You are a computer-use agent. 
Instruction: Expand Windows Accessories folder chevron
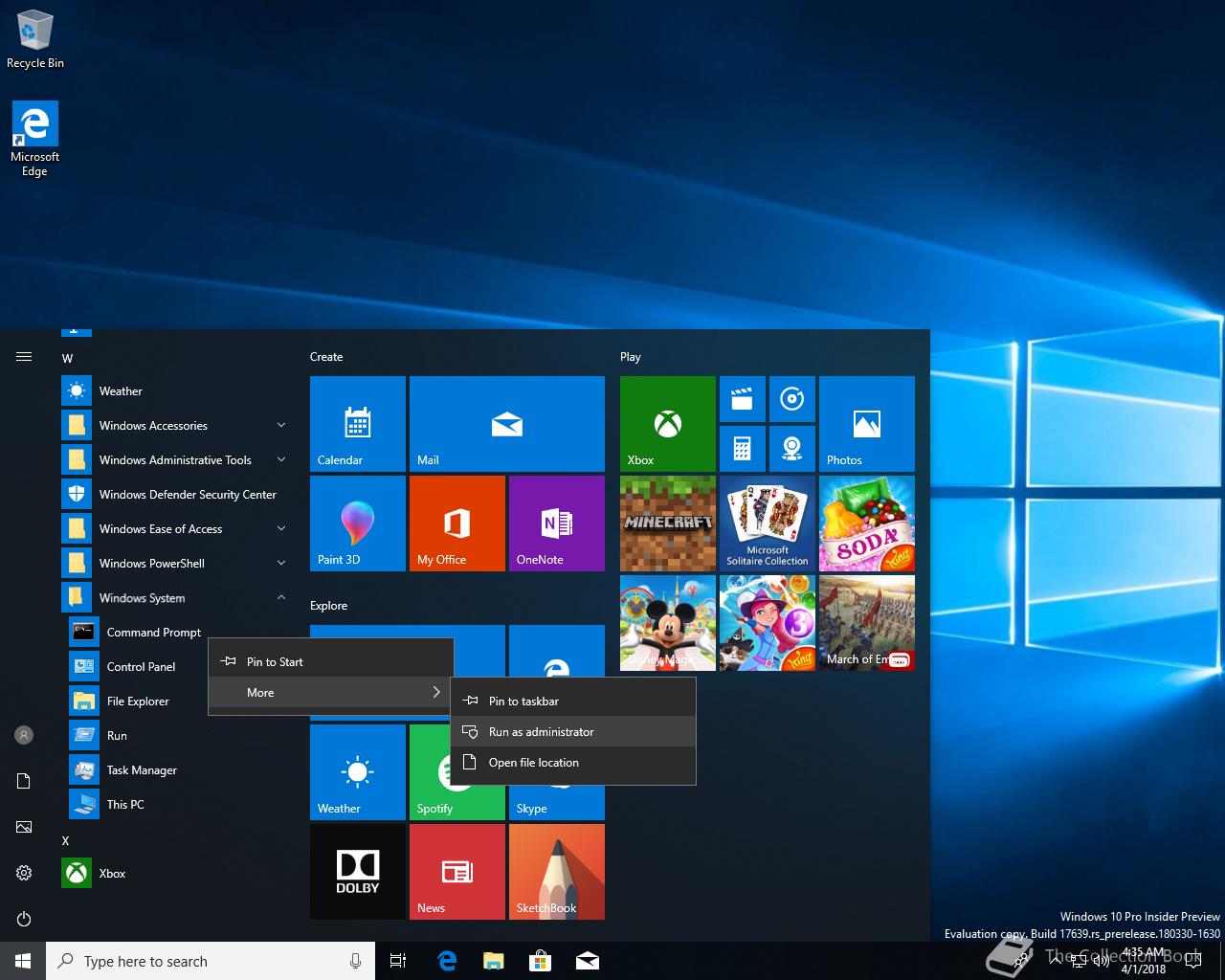point(281,425)
